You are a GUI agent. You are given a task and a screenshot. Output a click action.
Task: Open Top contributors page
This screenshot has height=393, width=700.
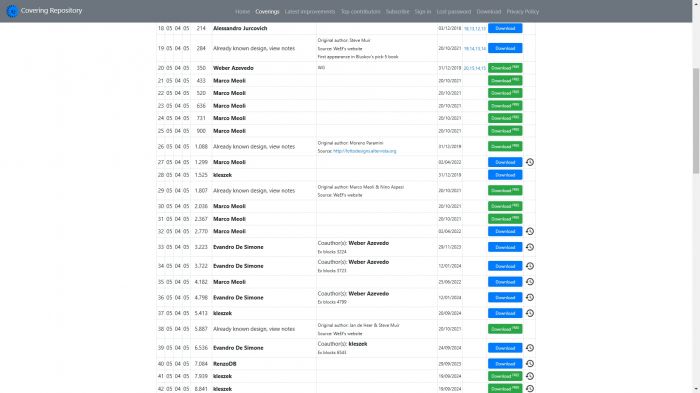coord(361,12)
